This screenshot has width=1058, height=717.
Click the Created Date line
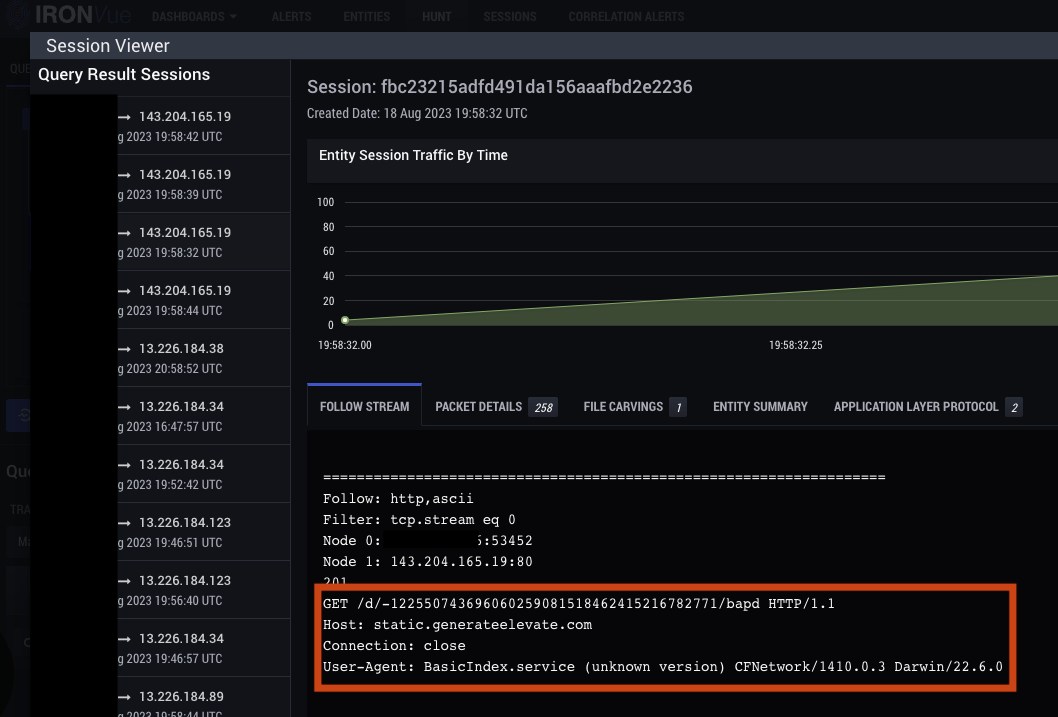pos(417,113)
